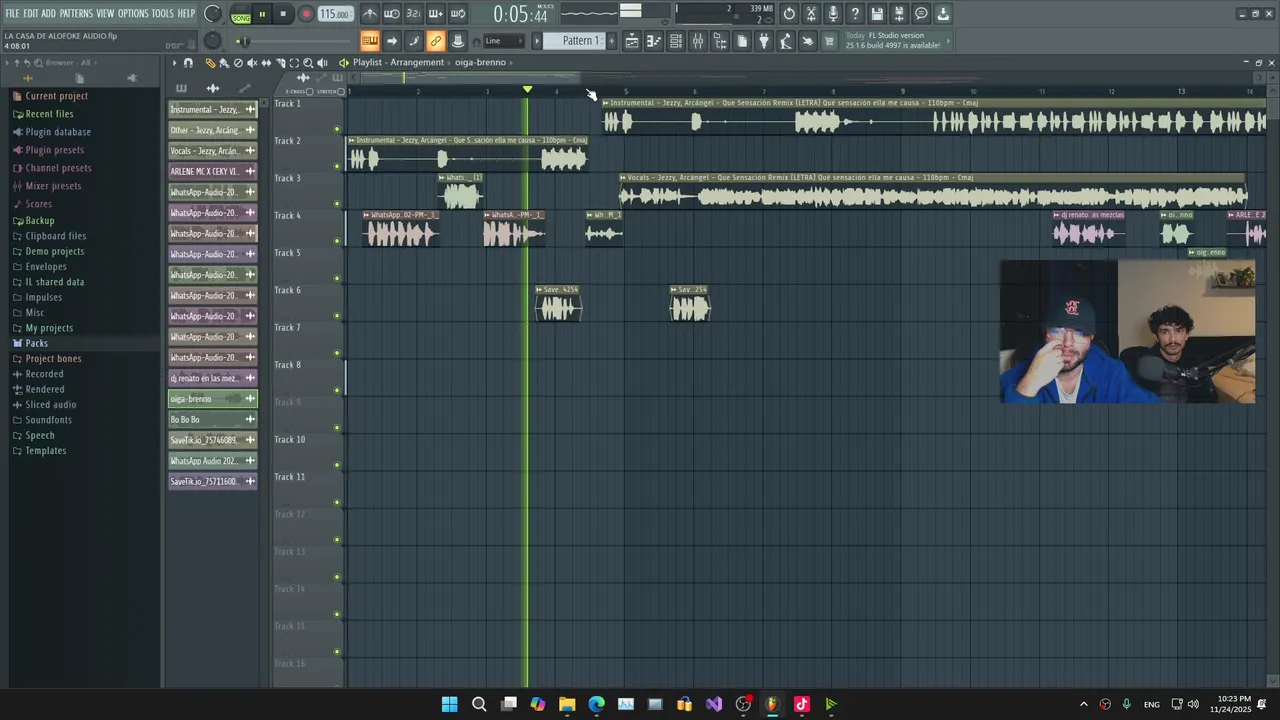Select the playlist Slice tool
Screen dimensions: 1280x720
point(280,63)
